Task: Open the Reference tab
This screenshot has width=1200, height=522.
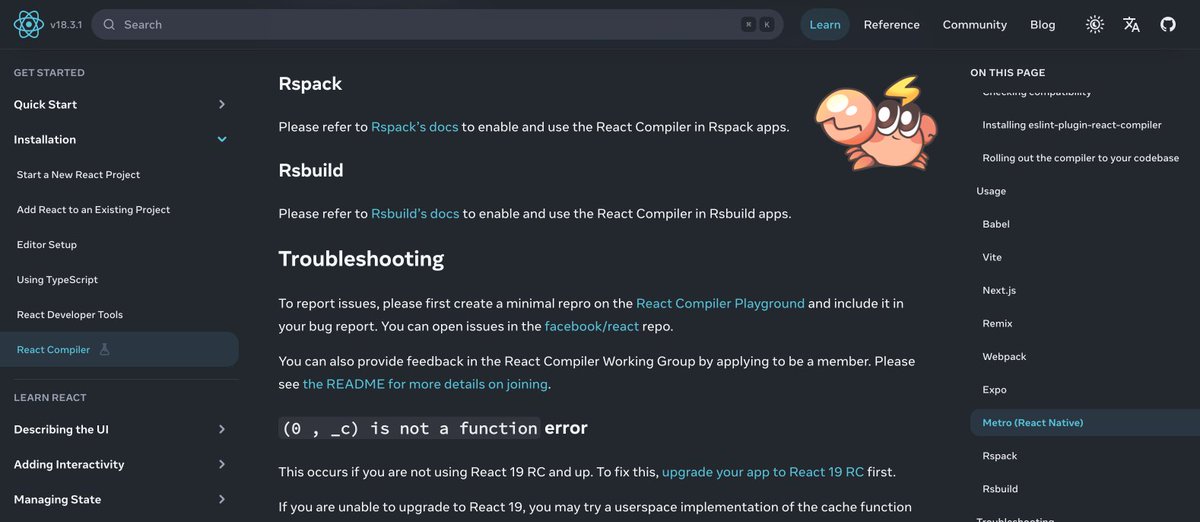Action: click(891, 24)
